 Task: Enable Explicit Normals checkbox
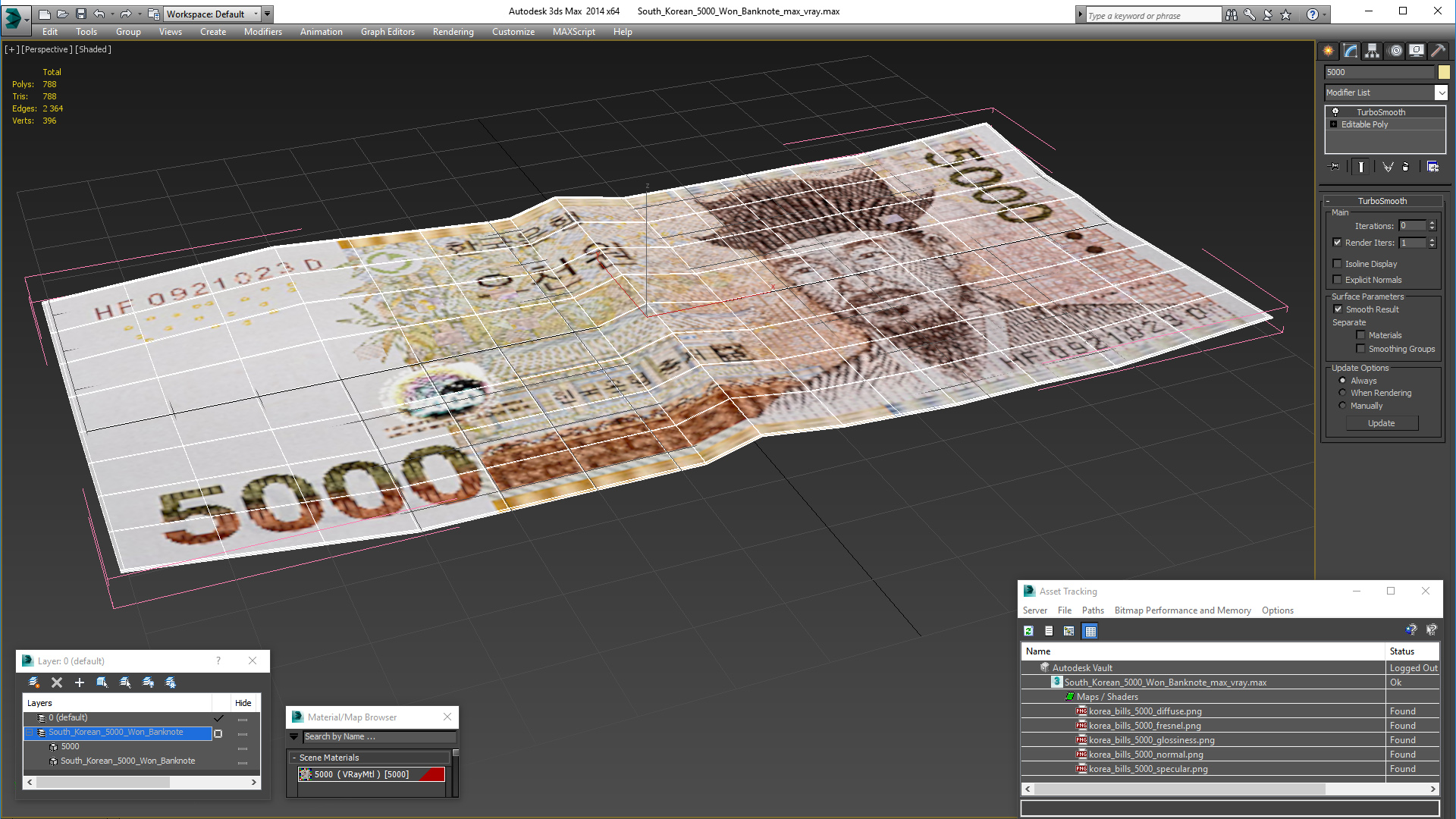coord(1337,280)
